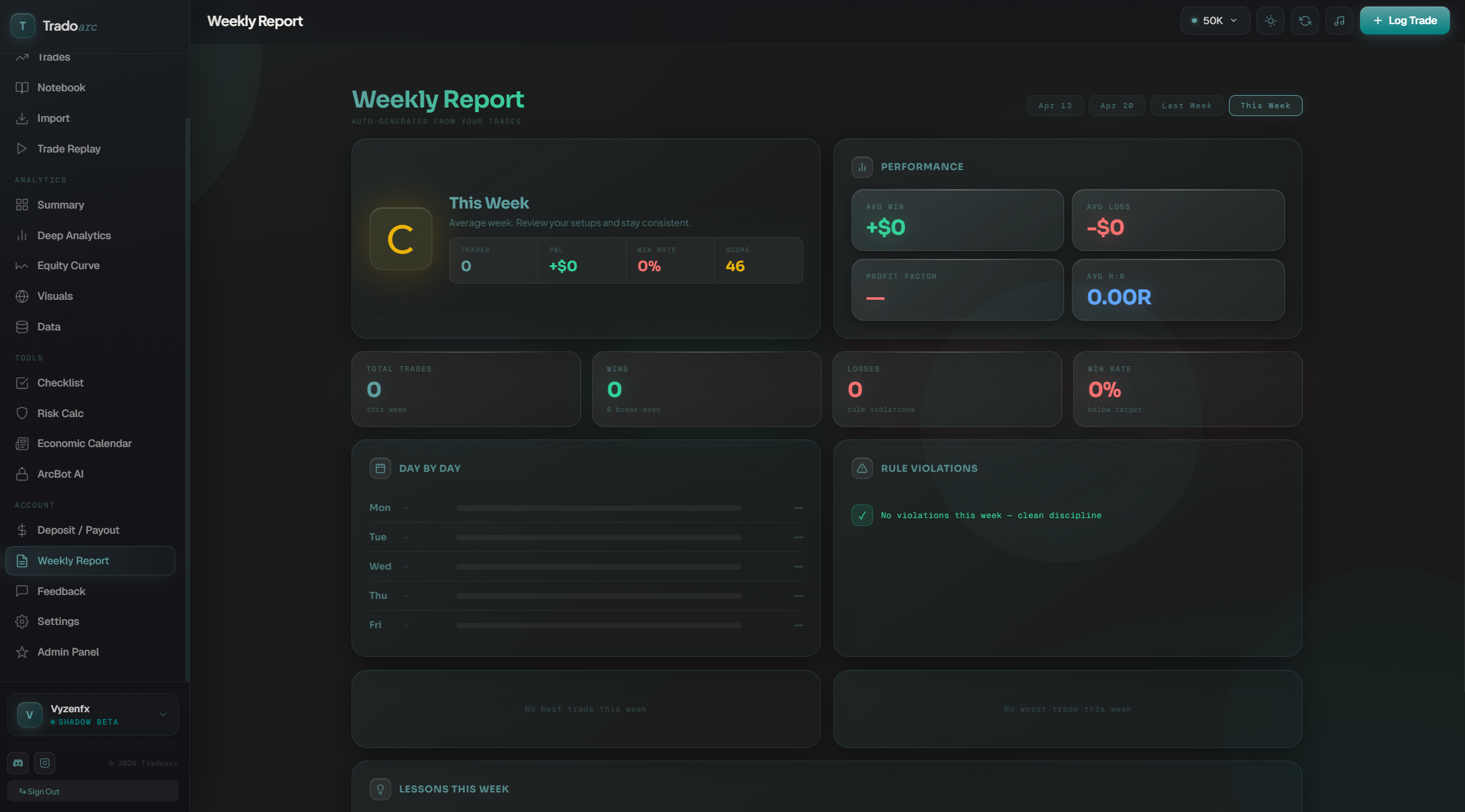1465x812 pixels.
Task: Click "No worst trade this week" text
Action: click(x=1067, y=709)
